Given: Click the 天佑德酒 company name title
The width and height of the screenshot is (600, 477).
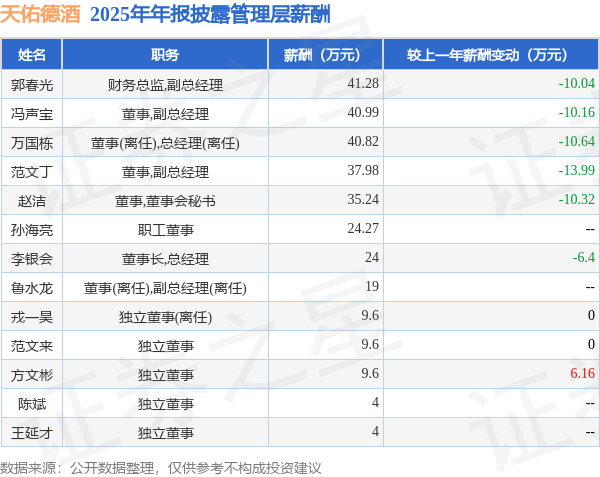Looking at the screenshot, I should [40, 14].
